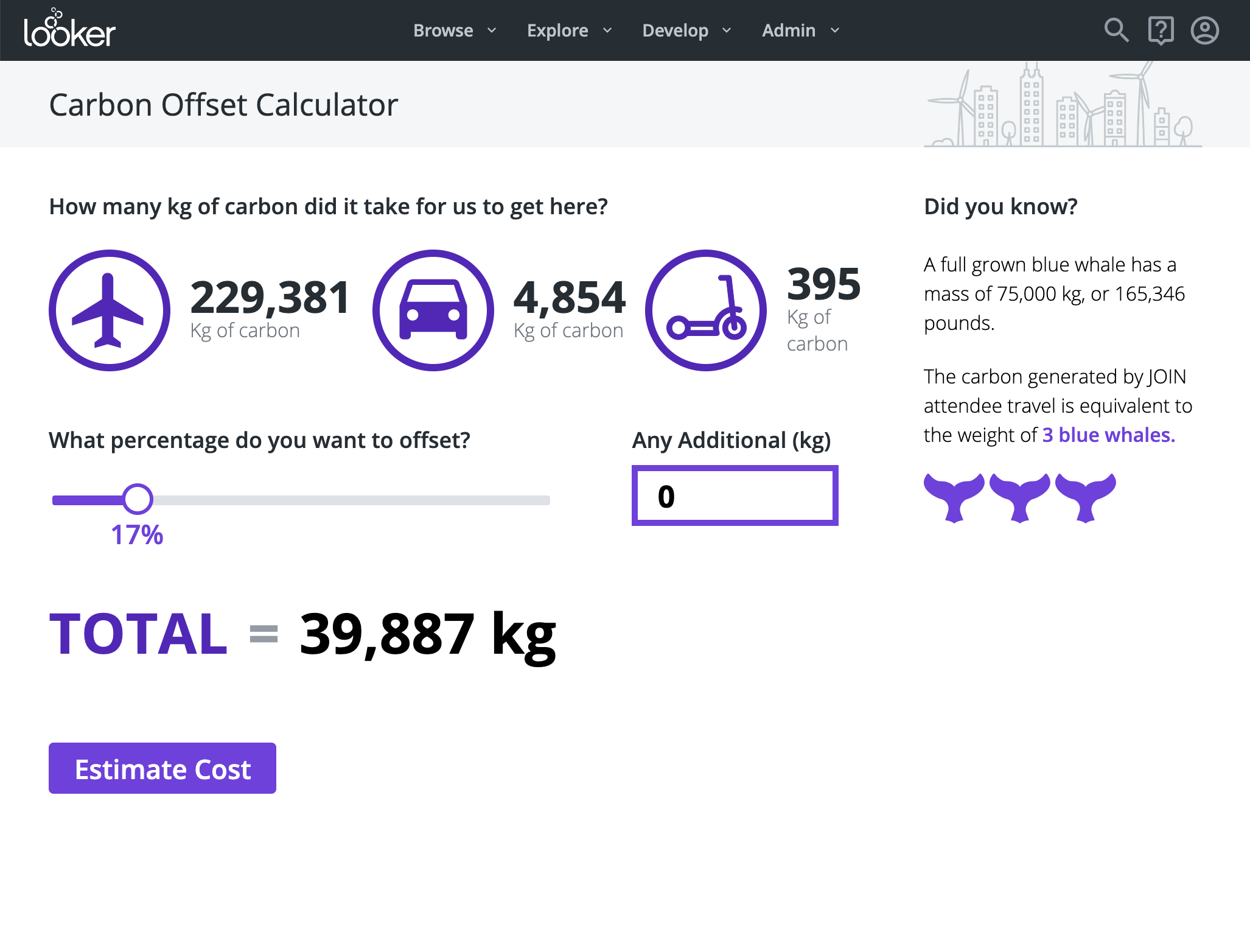Click the car carbon icon
This screenshot has width=1250, height=952.
433,310
